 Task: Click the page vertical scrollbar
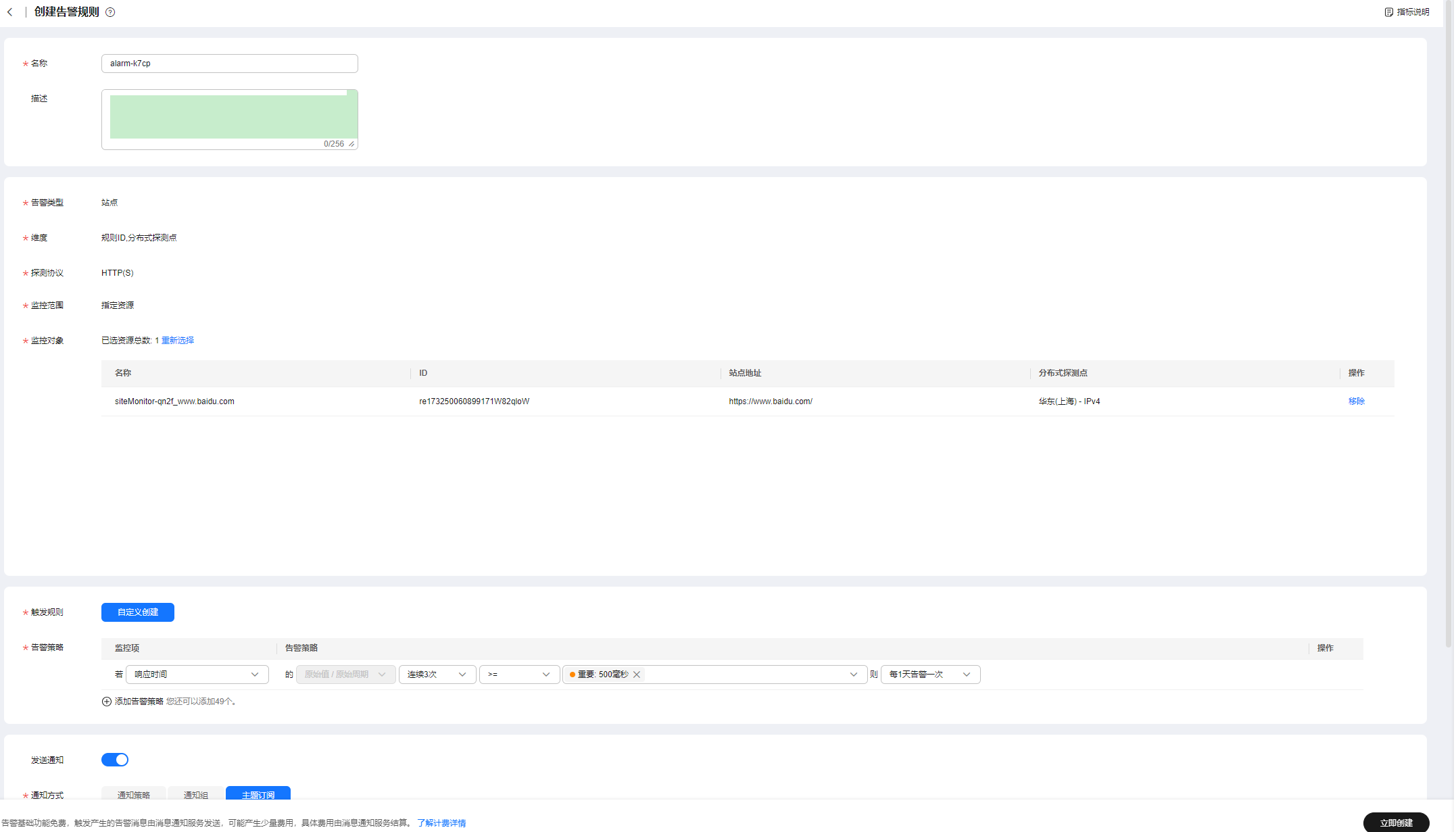click(1449, 324)
